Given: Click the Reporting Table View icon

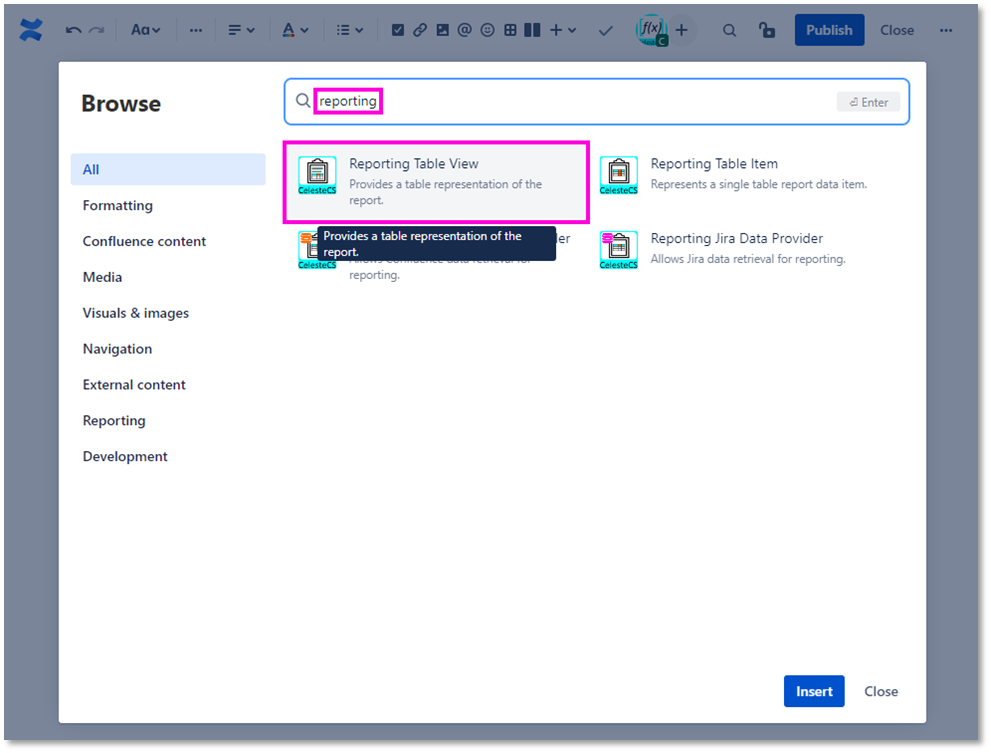Looking at the screenshot, I should point(317,175).
